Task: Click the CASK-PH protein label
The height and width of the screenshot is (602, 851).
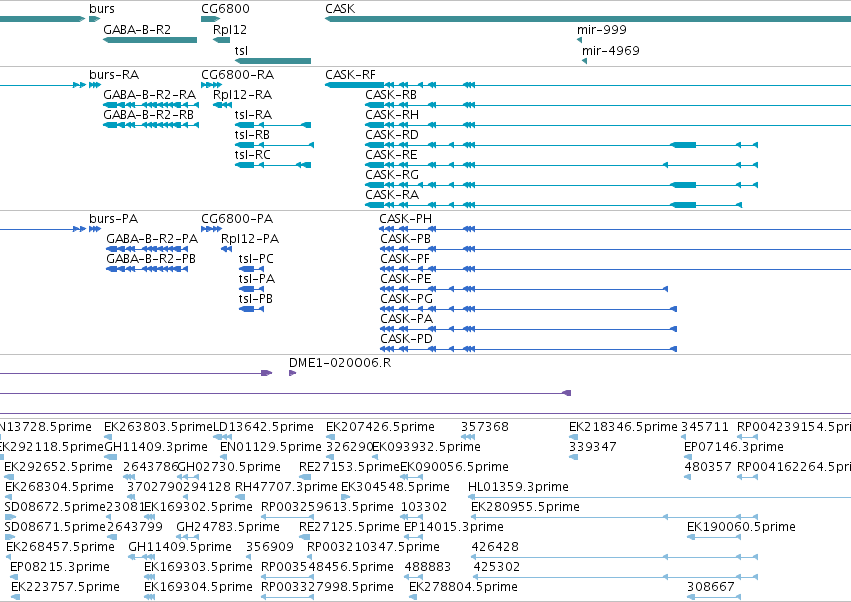Action: (x=405, y=219)
